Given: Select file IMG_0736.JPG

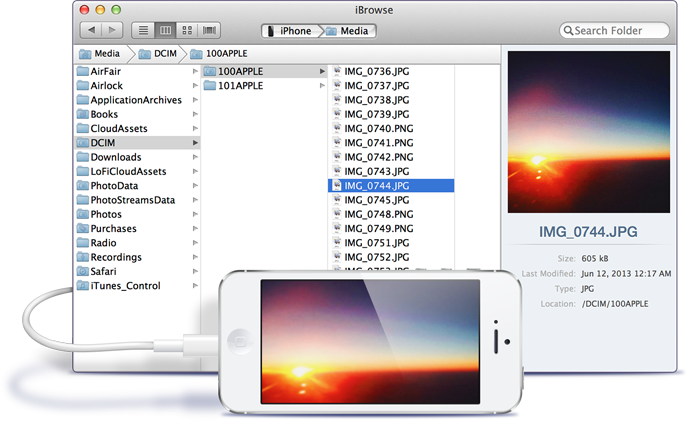Looking at the screenshot, I should [x=391, y=71].
